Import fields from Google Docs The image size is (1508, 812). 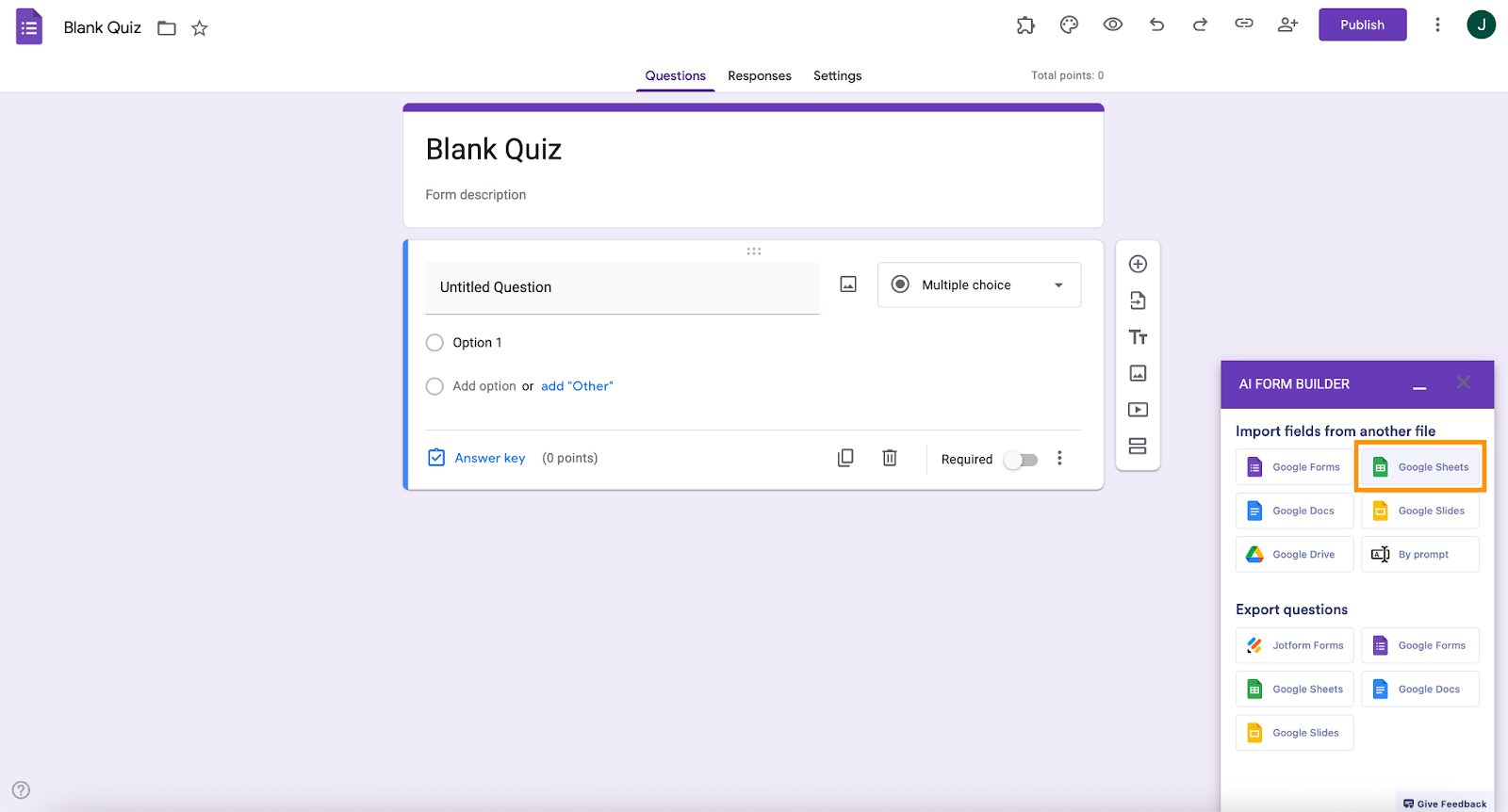pos(1295,511)
